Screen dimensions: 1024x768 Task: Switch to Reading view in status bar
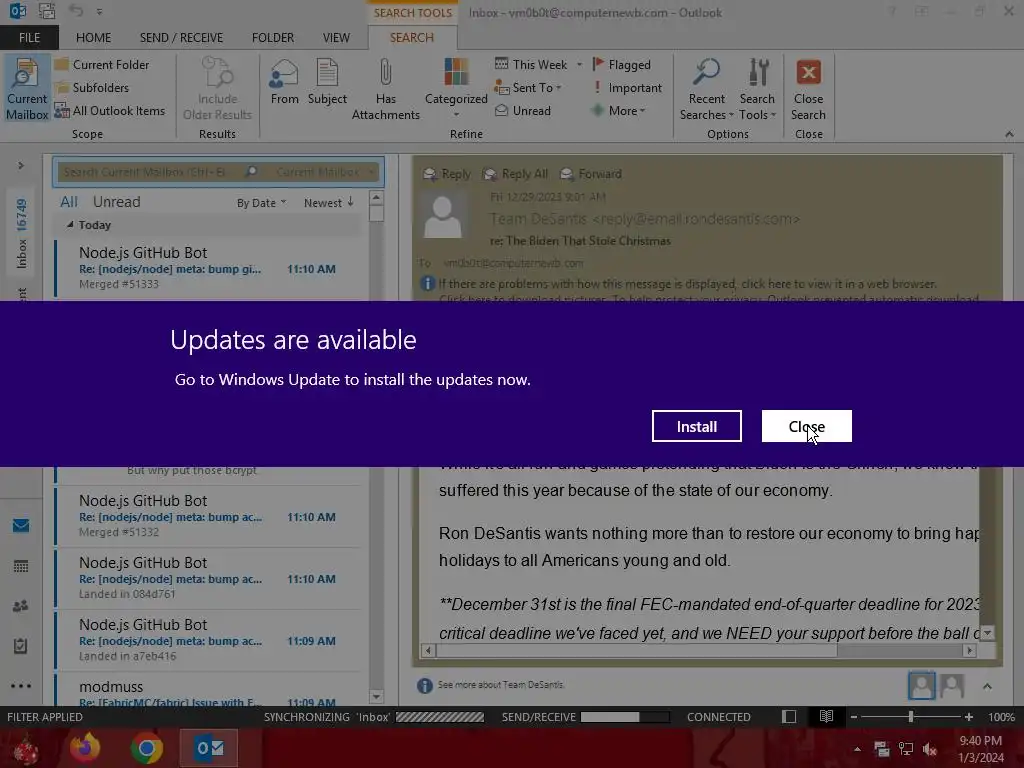click(826, 717)
